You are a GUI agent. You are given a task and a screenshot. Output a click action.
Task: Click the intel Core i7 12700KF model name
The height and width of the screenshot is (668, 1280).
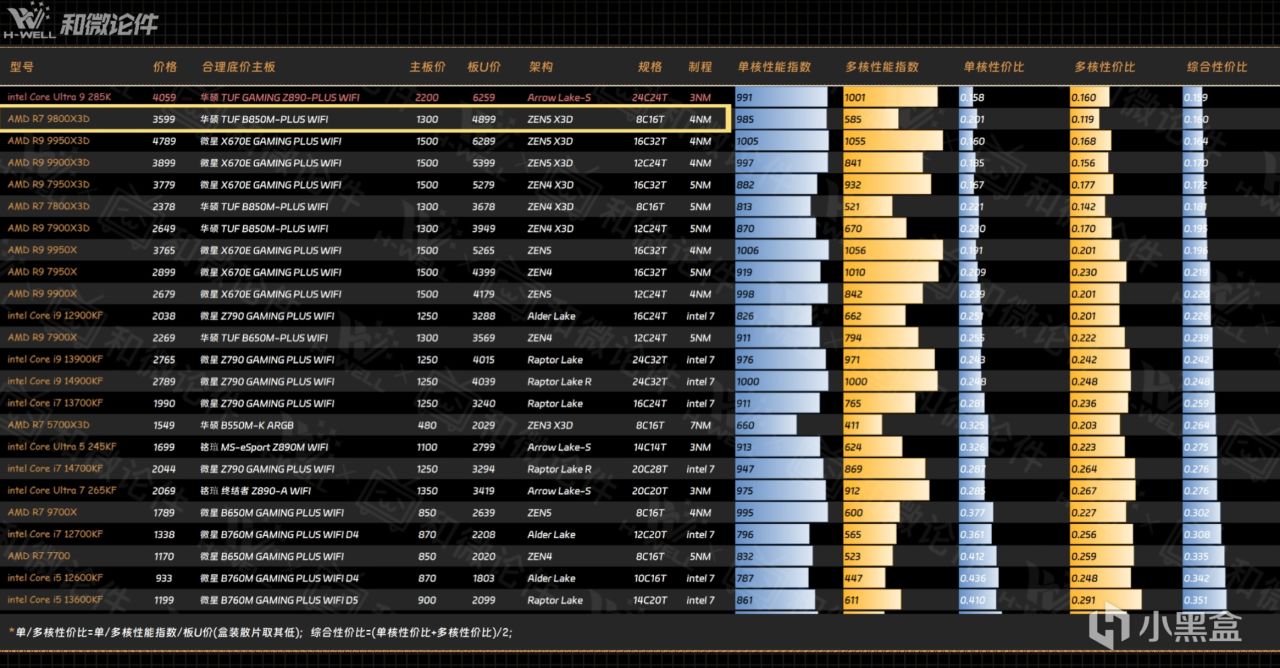(55, 534)
